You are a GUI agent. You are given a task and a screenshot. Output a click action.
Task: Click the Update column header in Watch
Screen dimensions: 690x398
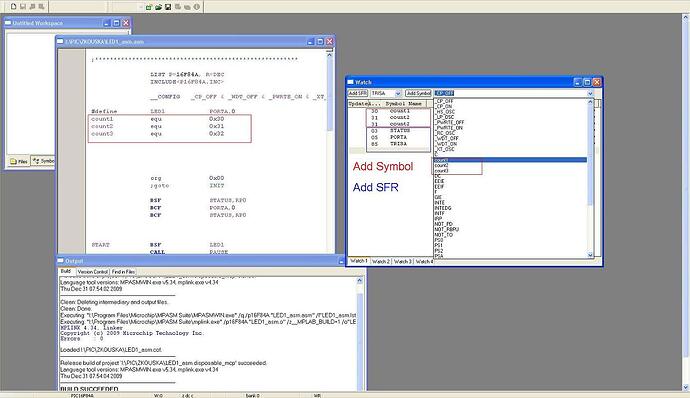pyautogui.click(x=358, y=103)
